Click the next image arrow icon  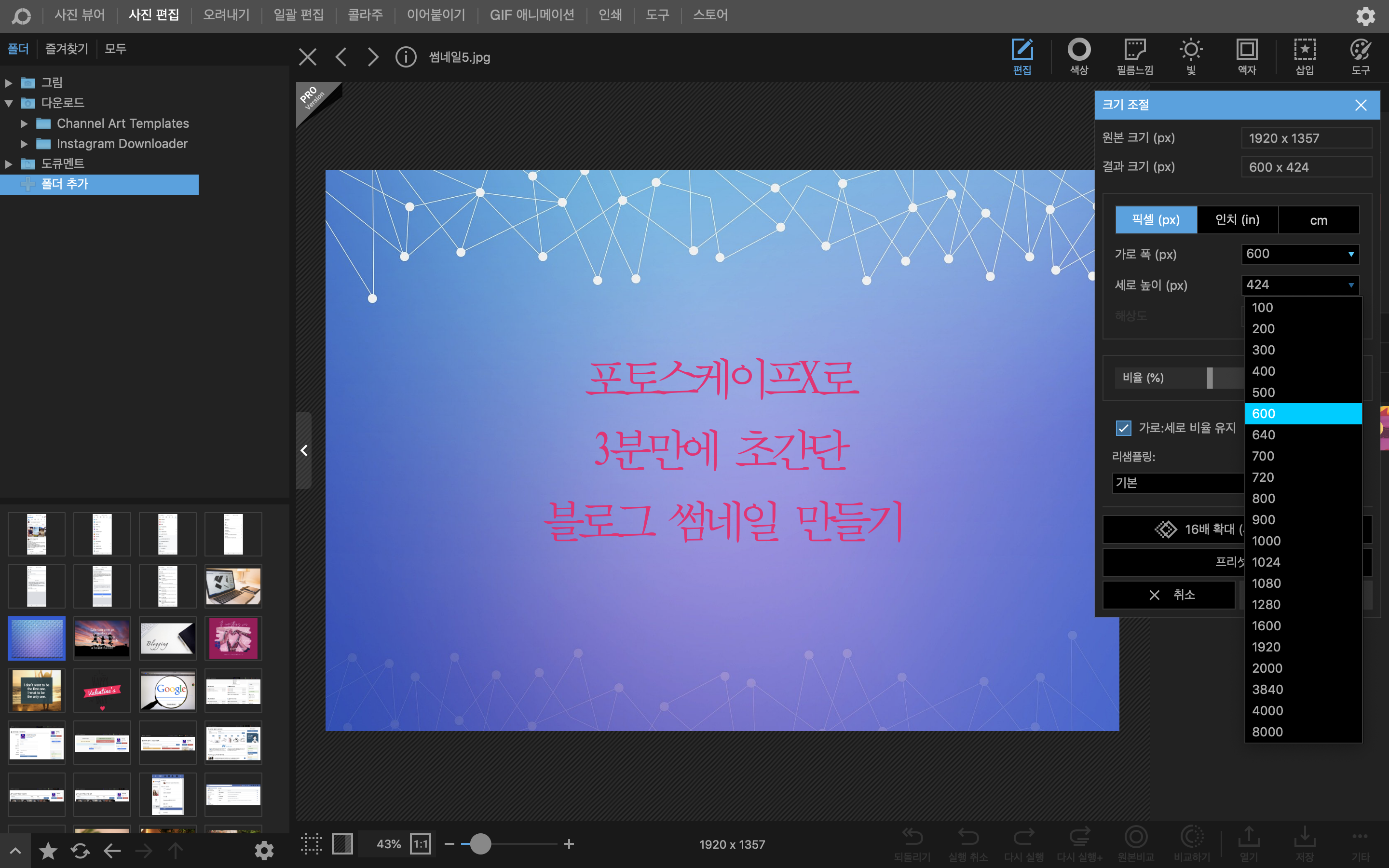373,57
